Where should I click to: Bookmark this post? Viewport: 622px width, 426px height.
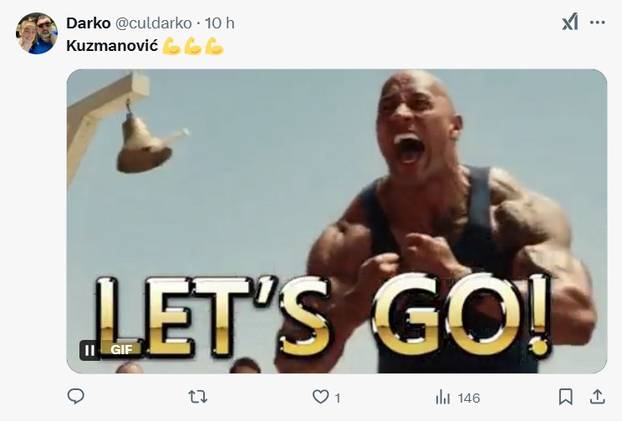coord(566,397)
